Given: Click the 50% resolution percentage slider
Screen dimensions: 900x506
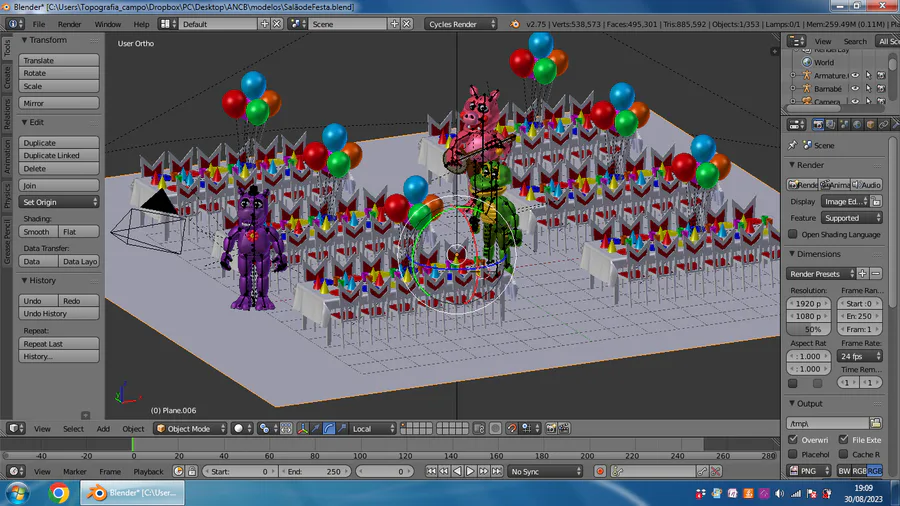Looking at the screenshot, I should (x=809, y=329).
